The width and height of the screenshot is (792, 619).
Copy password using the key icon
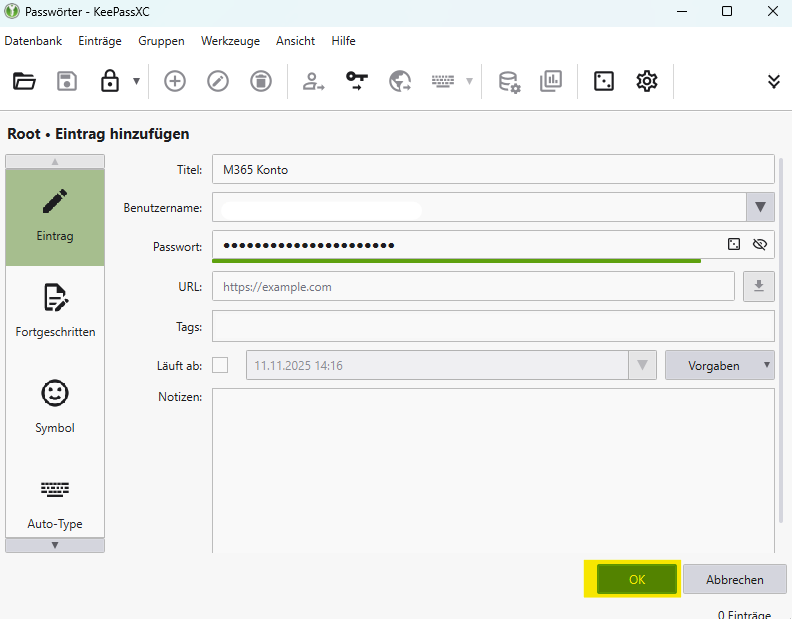click(x=357, y=81)
